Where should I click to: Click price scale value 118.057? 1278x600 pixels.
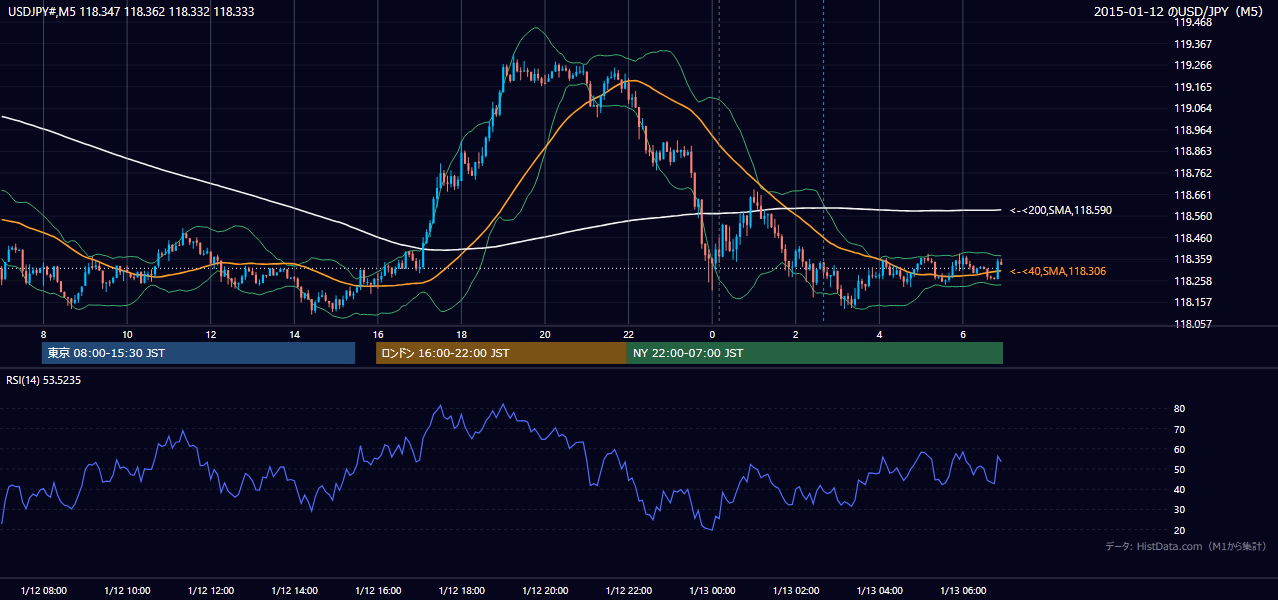[1193, 324]
